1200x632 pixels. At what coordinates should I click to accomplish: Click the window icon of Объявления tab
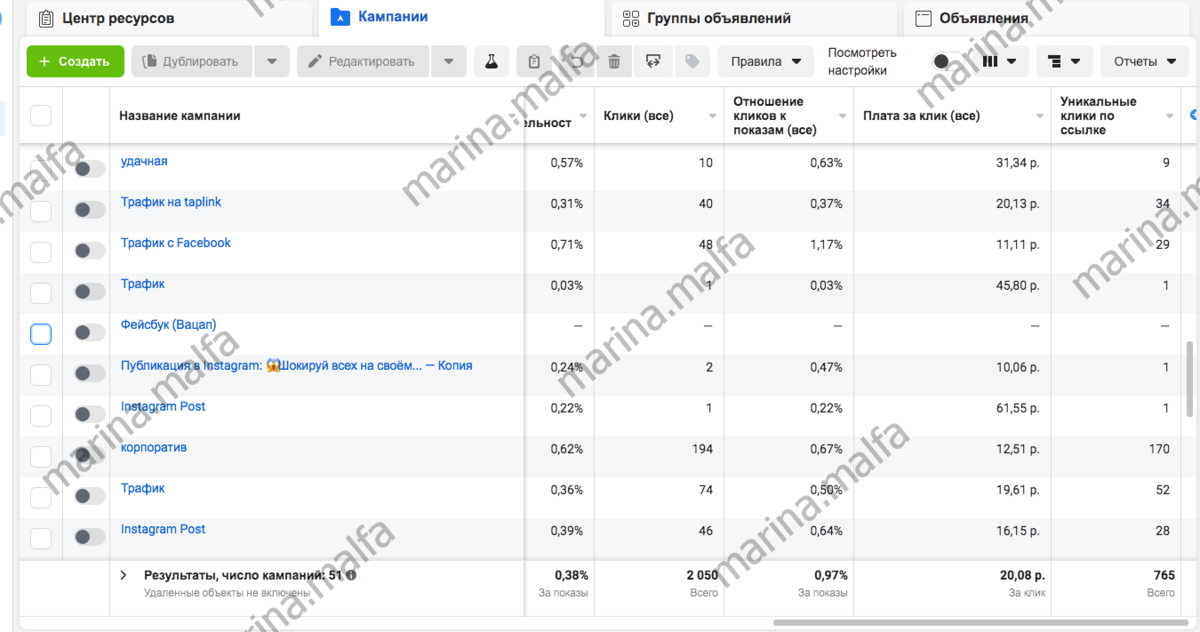[x=924, y=18]
